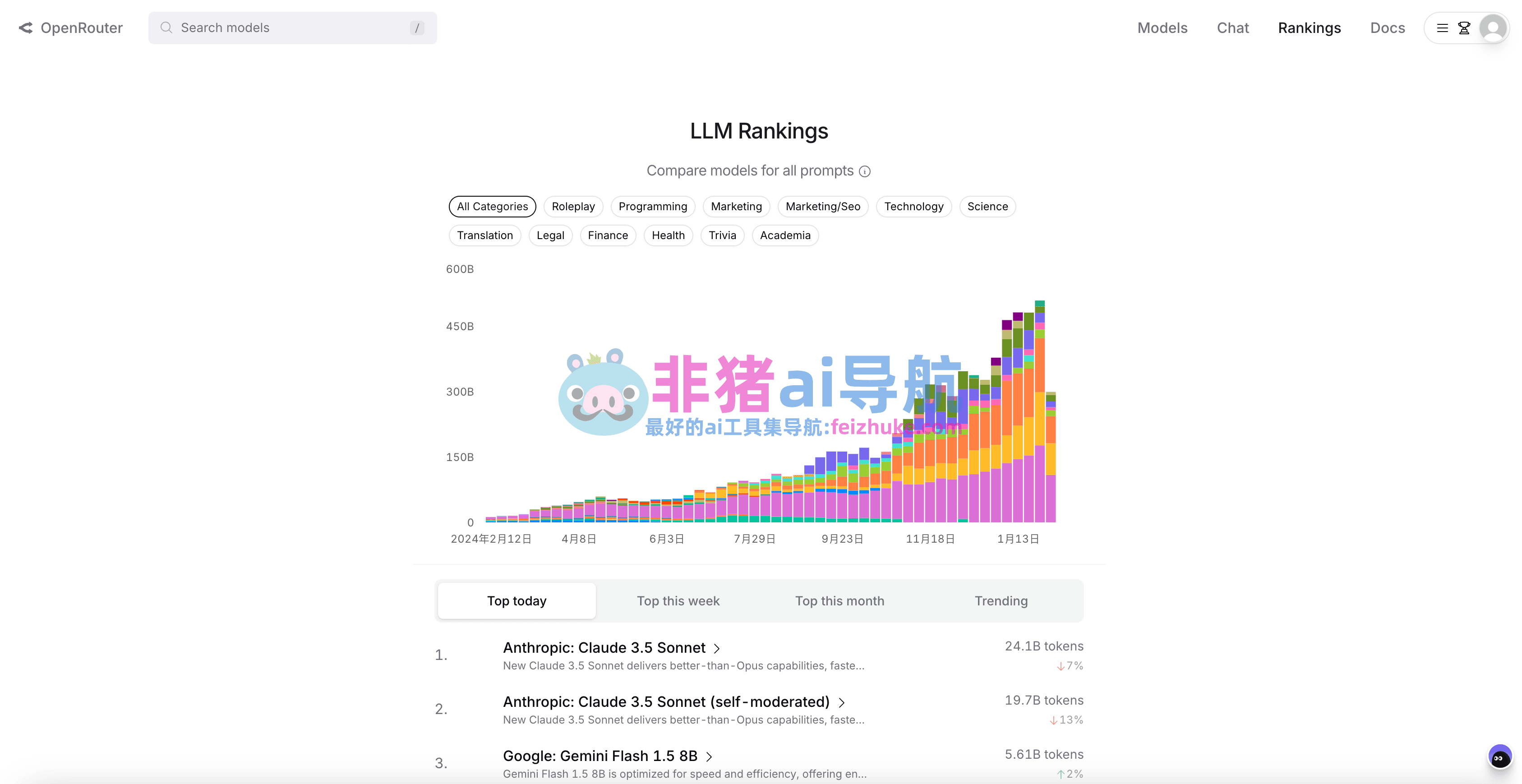Expand Gemini Flash 1.5 8B chevron
Viewport: 1522px width, 784px height.
tap(709, 757)
